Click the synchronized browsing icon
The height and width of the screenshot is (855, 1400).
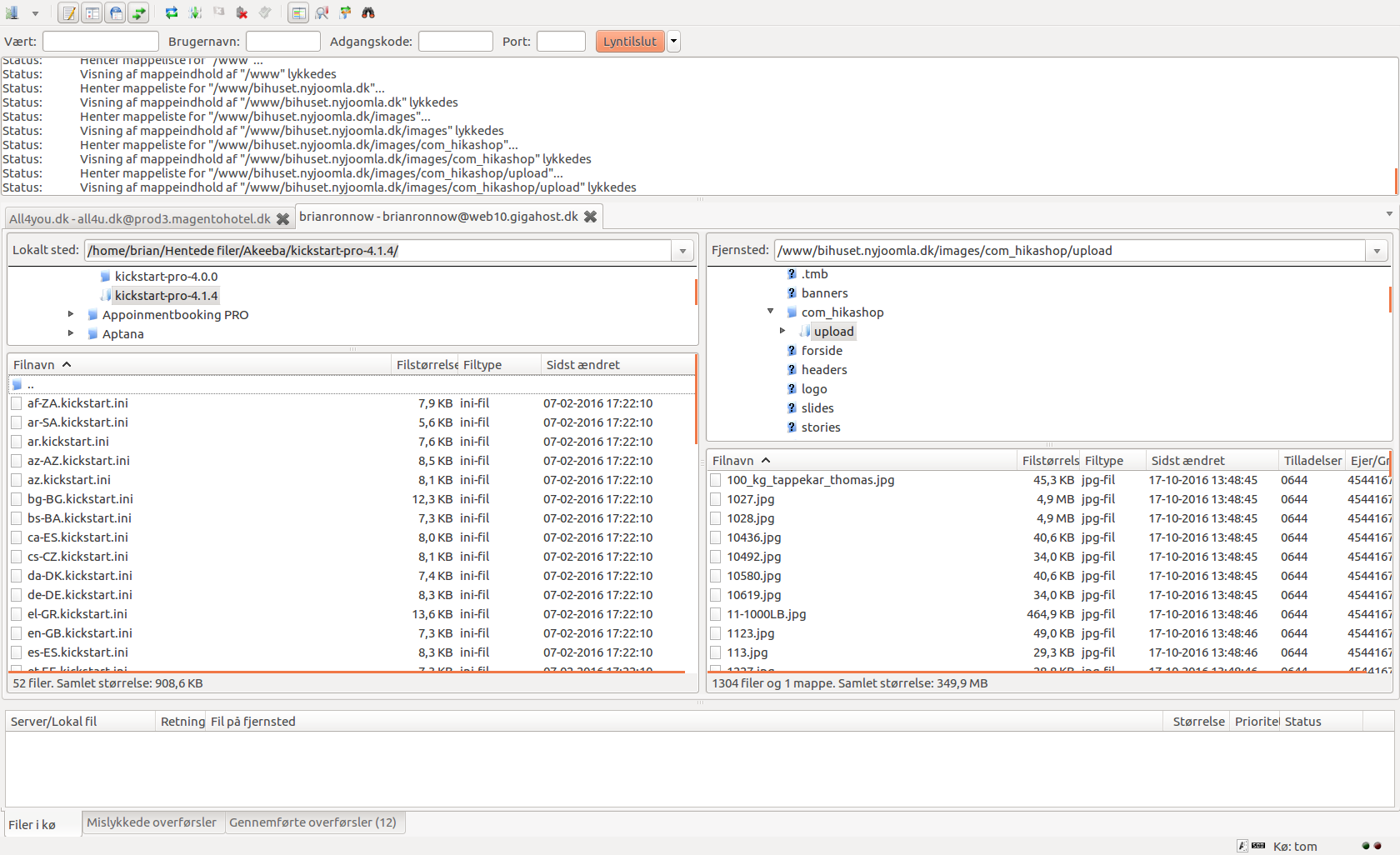(x=345, y=13)
